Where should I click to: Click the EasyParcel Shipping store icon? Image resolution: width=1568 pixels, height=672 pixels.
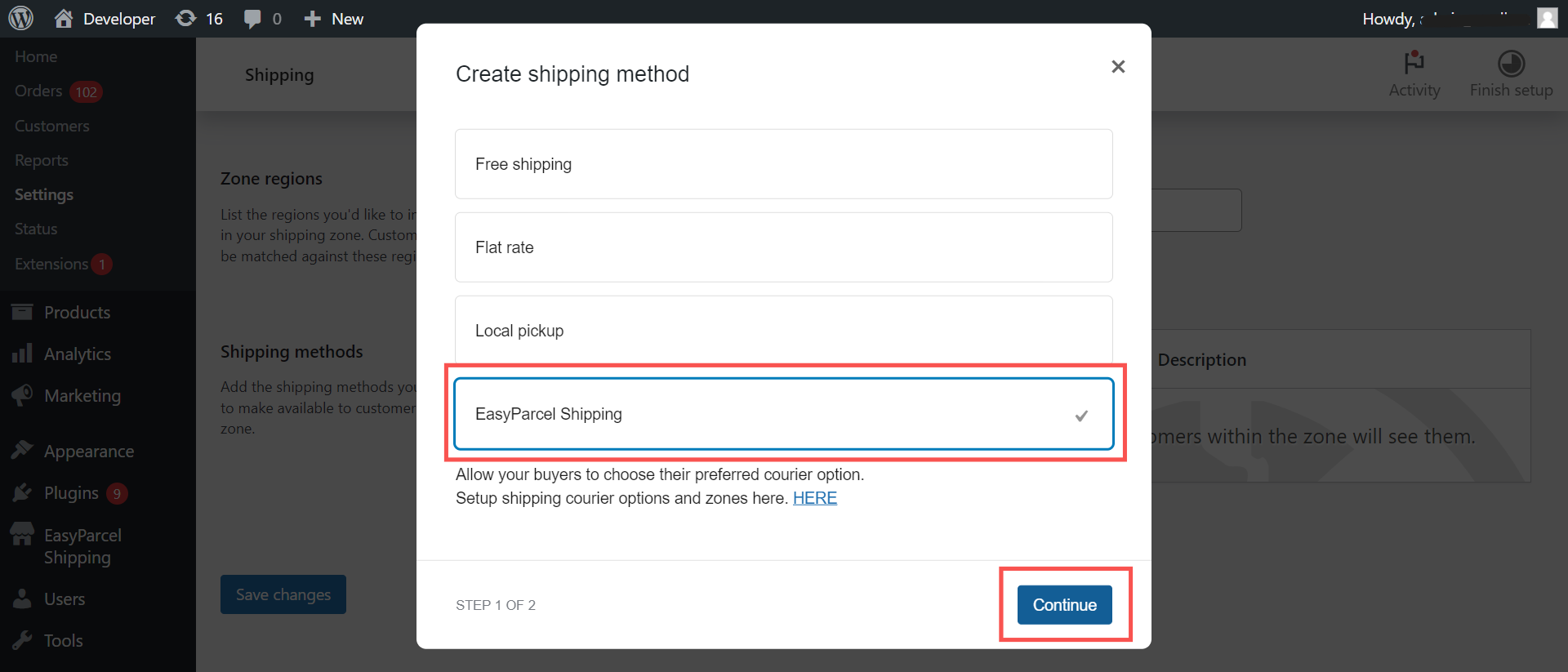[x=22, y=534]
